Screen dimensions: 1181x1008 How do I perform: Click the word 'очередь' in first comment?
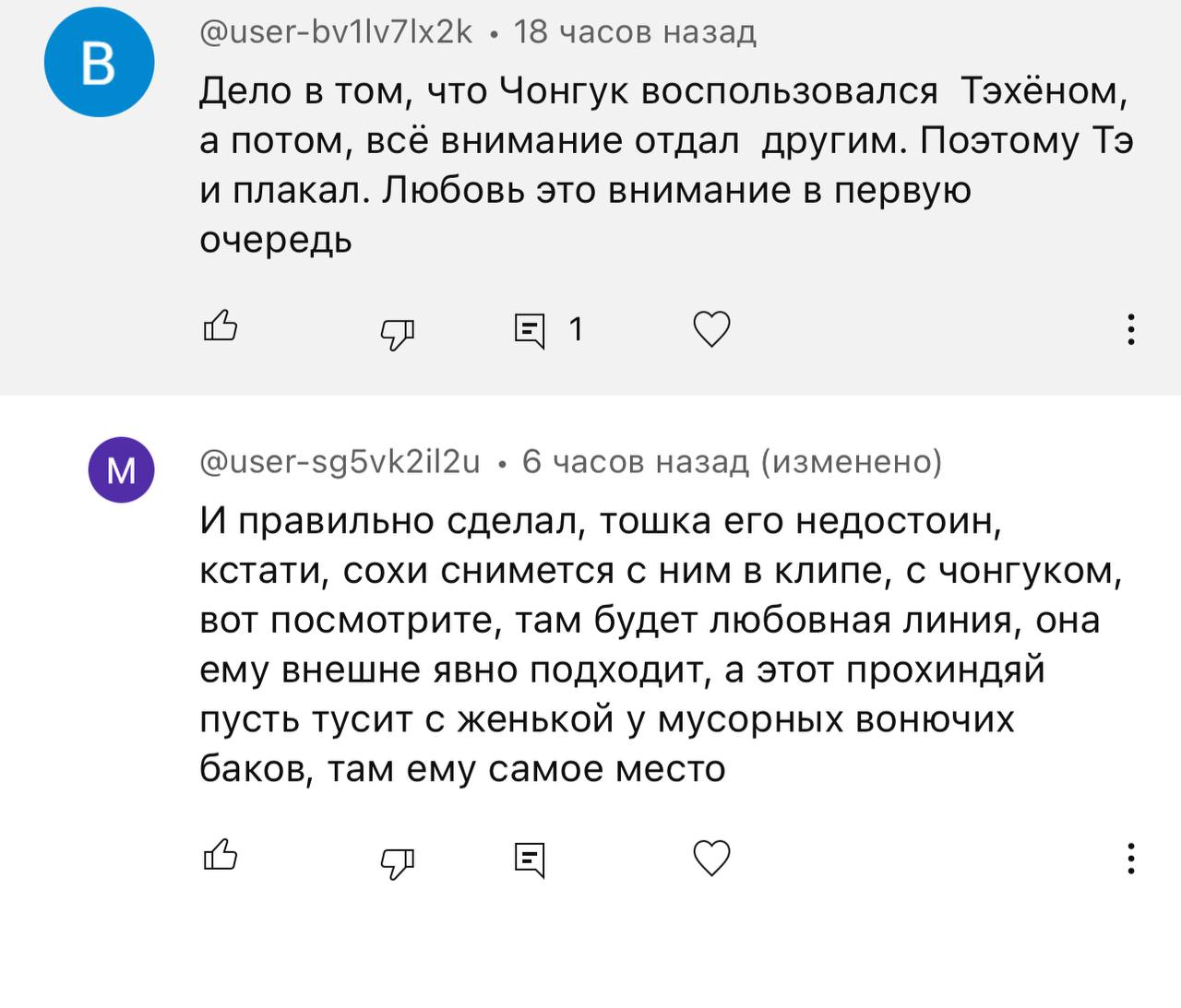(x=276, y=240)
